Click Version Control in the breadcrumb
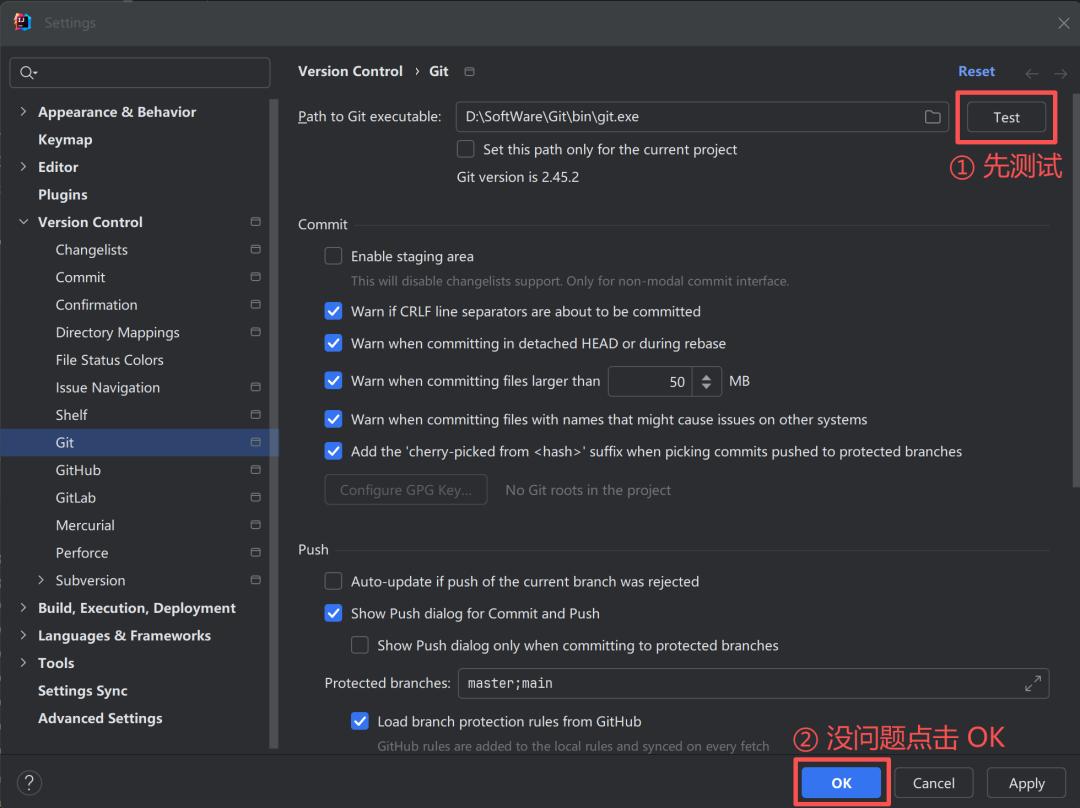This screenshot has width=1080, height=808. point(350,71)
